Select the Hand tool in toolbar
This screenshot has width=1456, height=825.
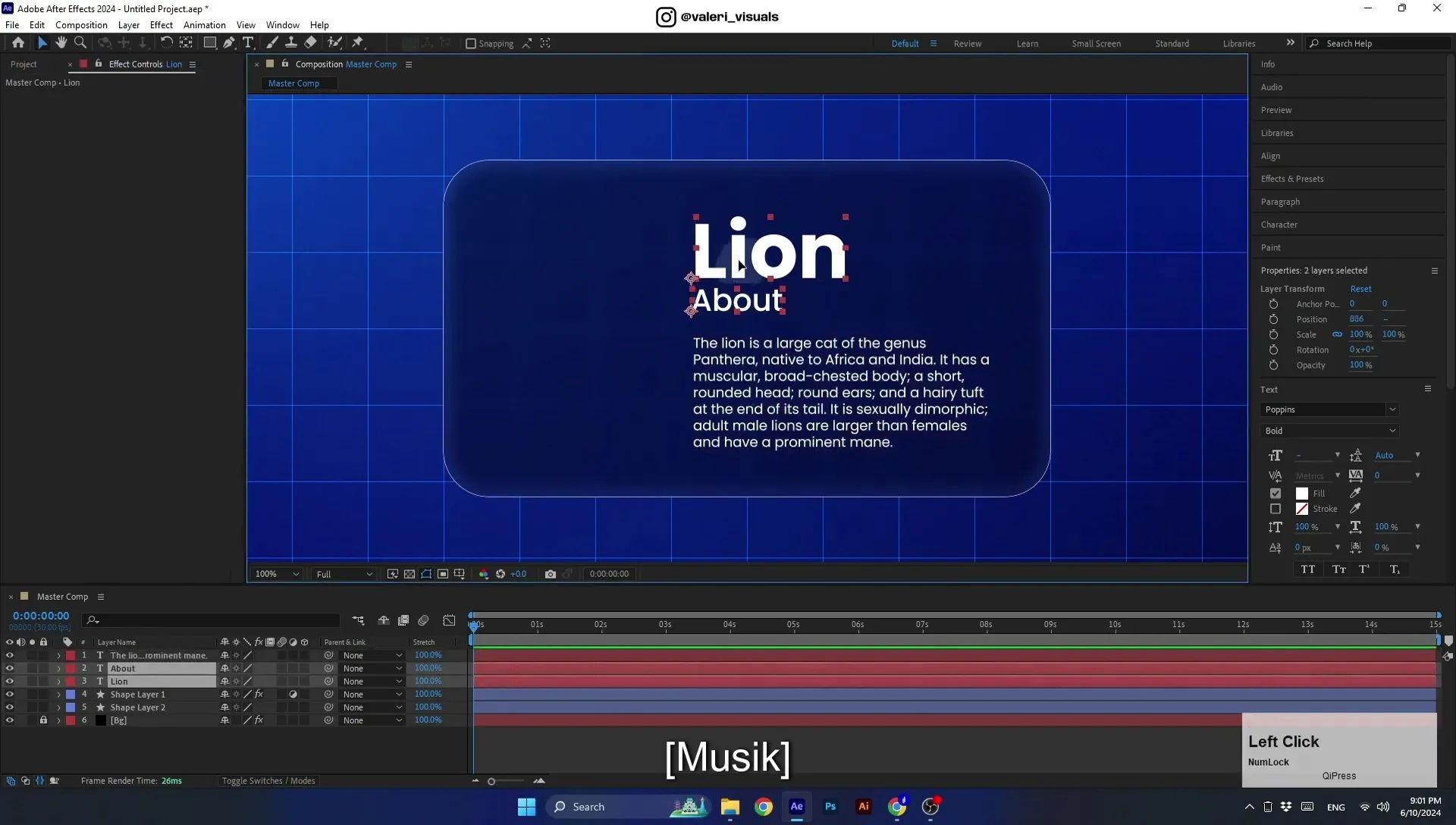[61, 43]
